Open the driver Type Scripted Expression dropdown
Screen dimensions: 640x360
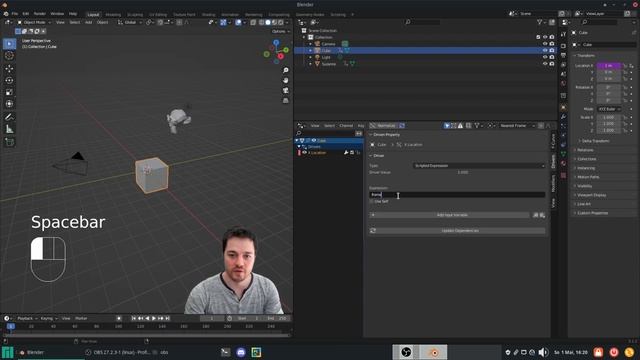coord(479,166)
